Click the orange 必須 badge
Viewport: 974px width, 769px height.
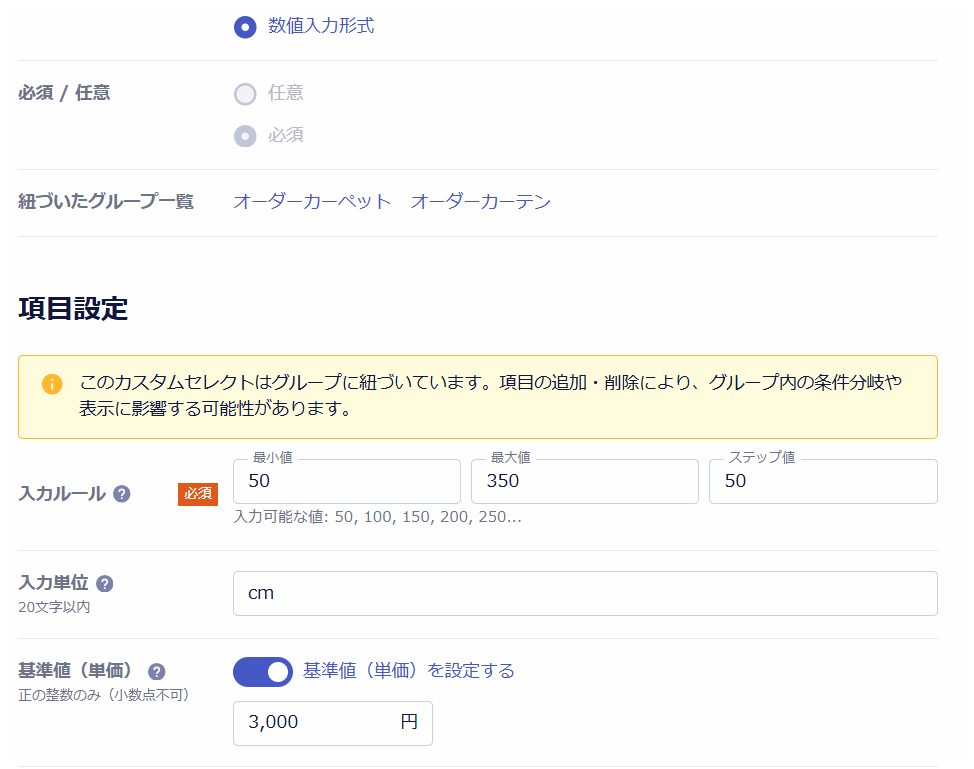coord(198,494)
